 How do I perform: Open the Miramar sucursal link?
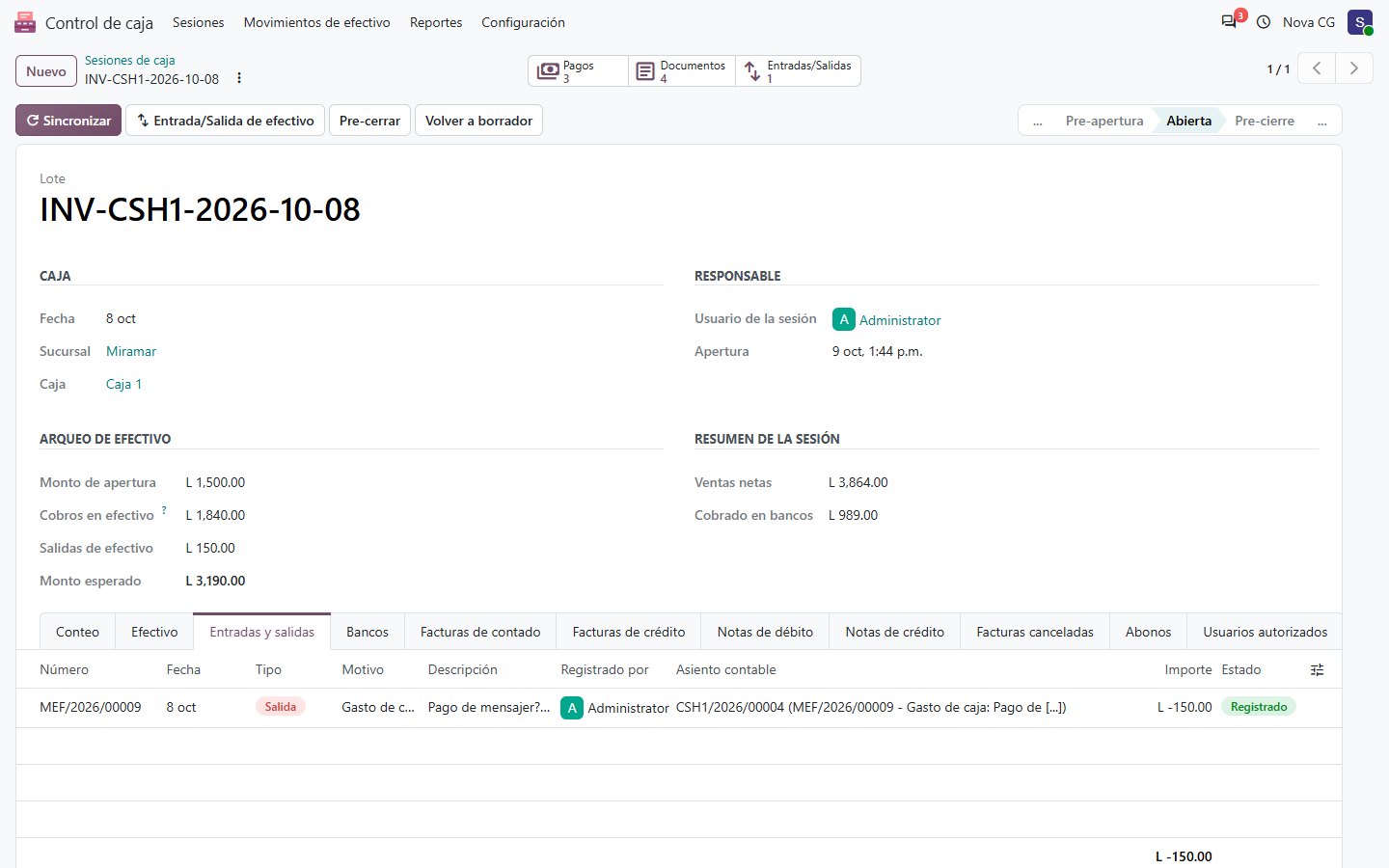pos(131,351)
